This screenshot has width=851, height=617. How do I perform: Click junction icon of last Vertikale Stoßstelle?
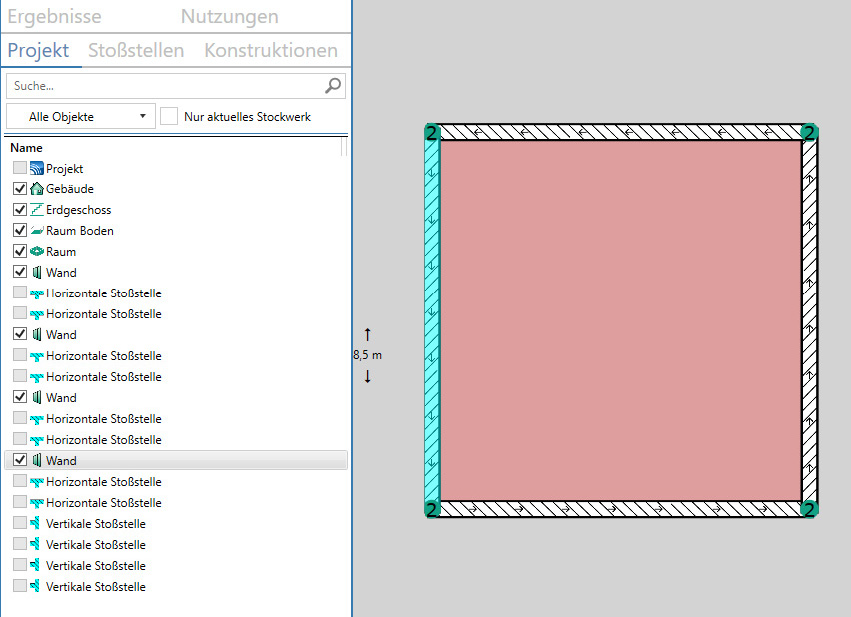pyautogui.click(x=35, y=586)
